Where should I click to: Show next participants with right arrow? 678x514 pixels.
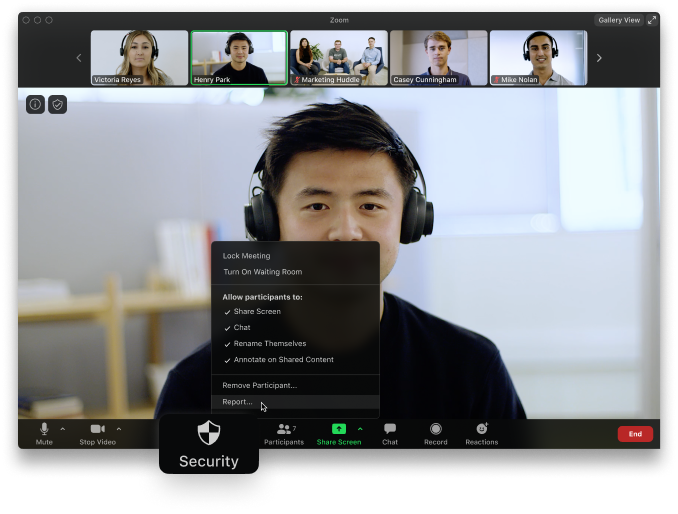click(x=599, y=58)
